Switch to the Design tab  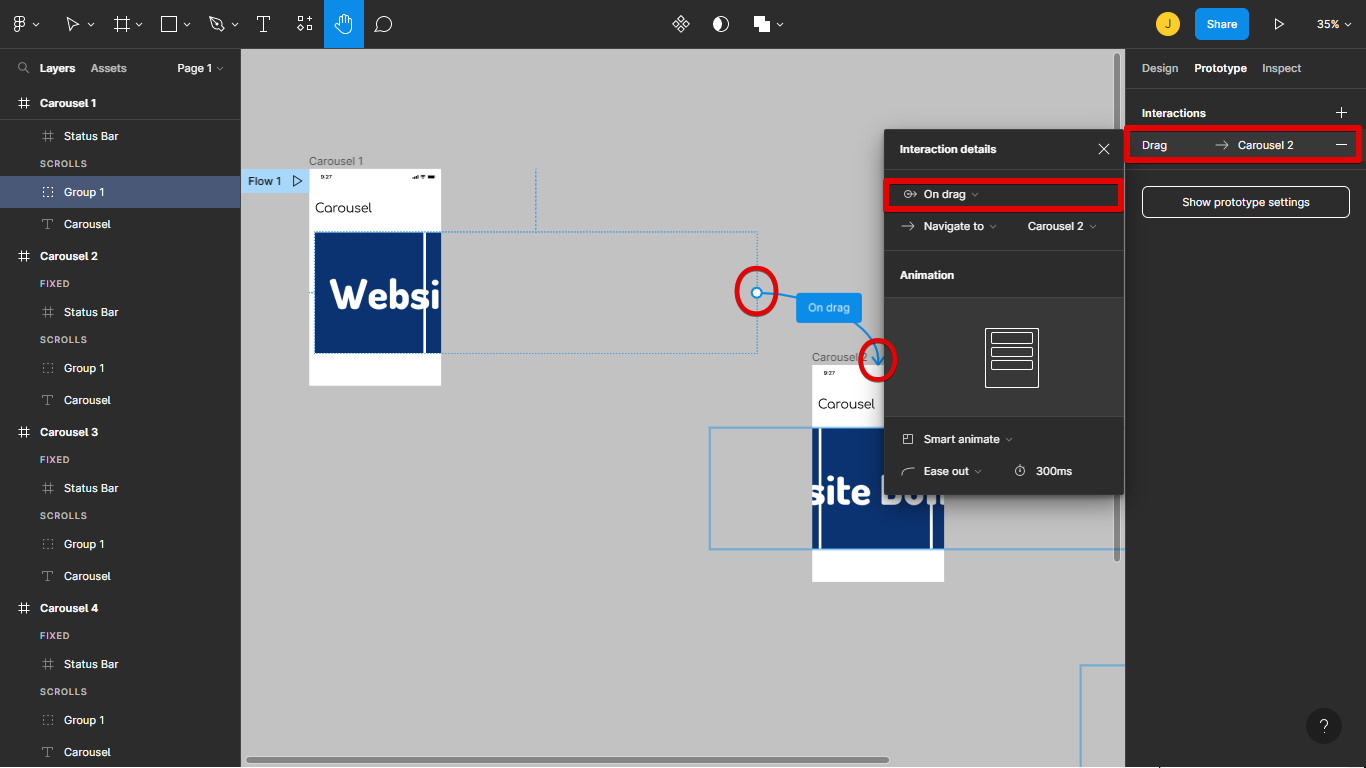pyautogui.click(x=1159, y=68)
